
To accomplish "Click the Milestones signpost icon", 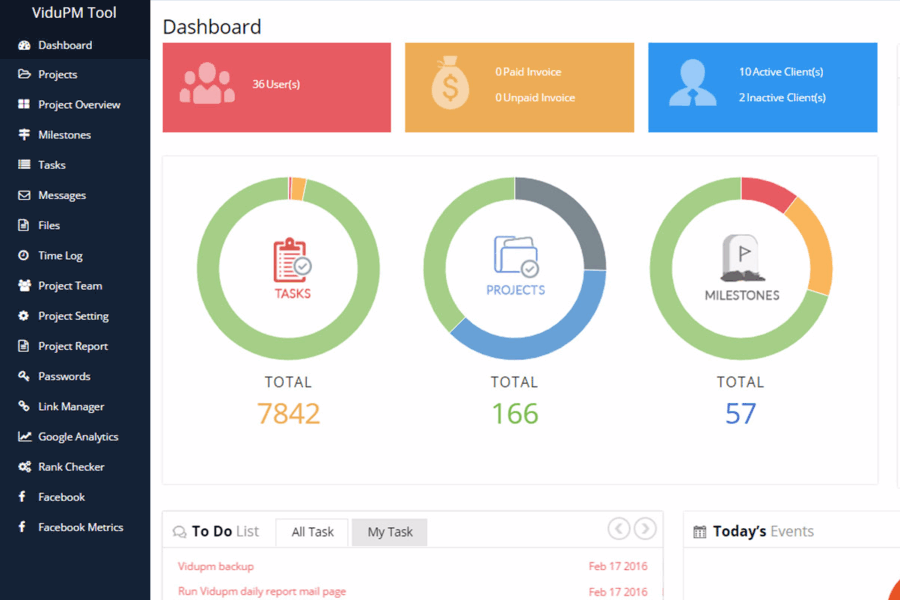I will pyautogui.click(x=24, y=134).
